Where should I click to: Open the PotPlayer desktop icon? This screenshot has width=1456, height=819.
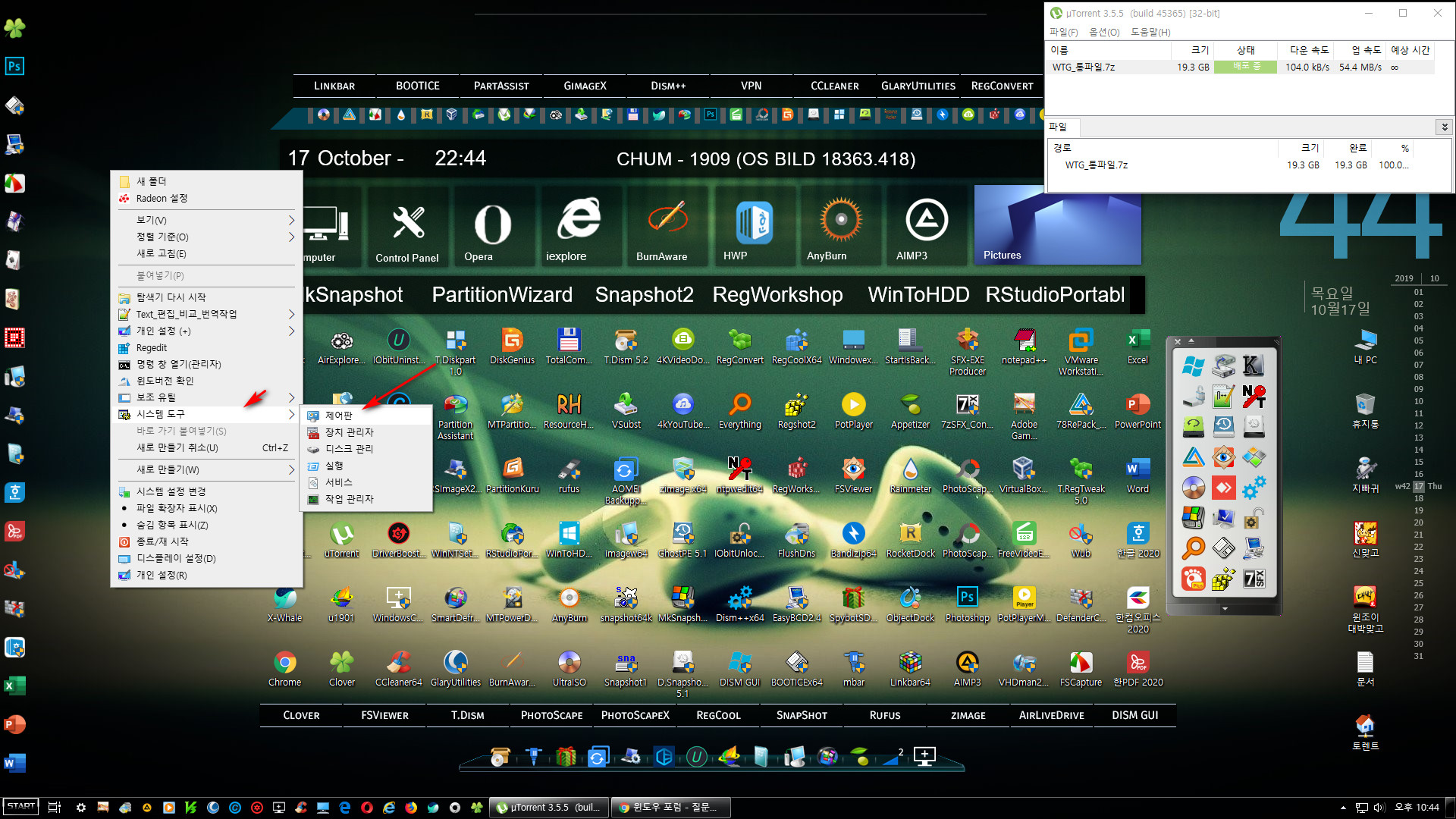coord(853,411)
